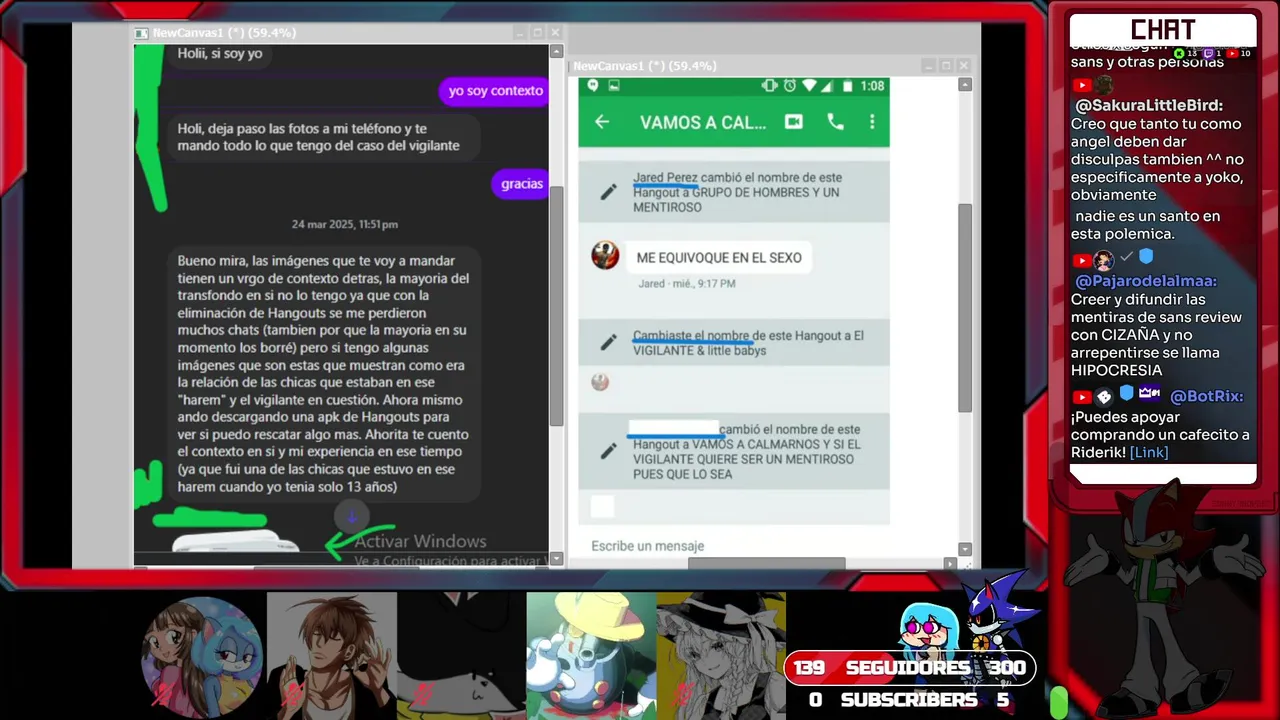Click YouTube icon beside SakuraLittleBird in chat

tap(1081, 86)
